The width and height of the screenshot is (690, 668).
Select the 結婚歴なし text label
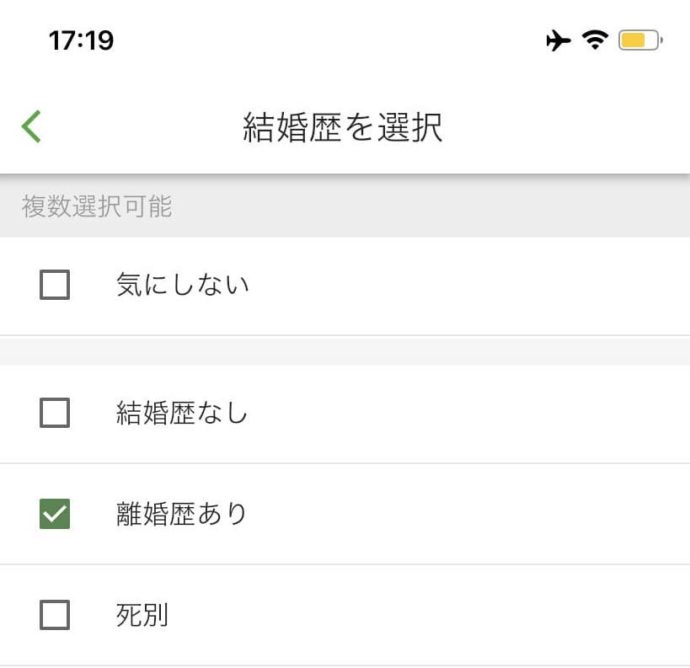[182, 413]
